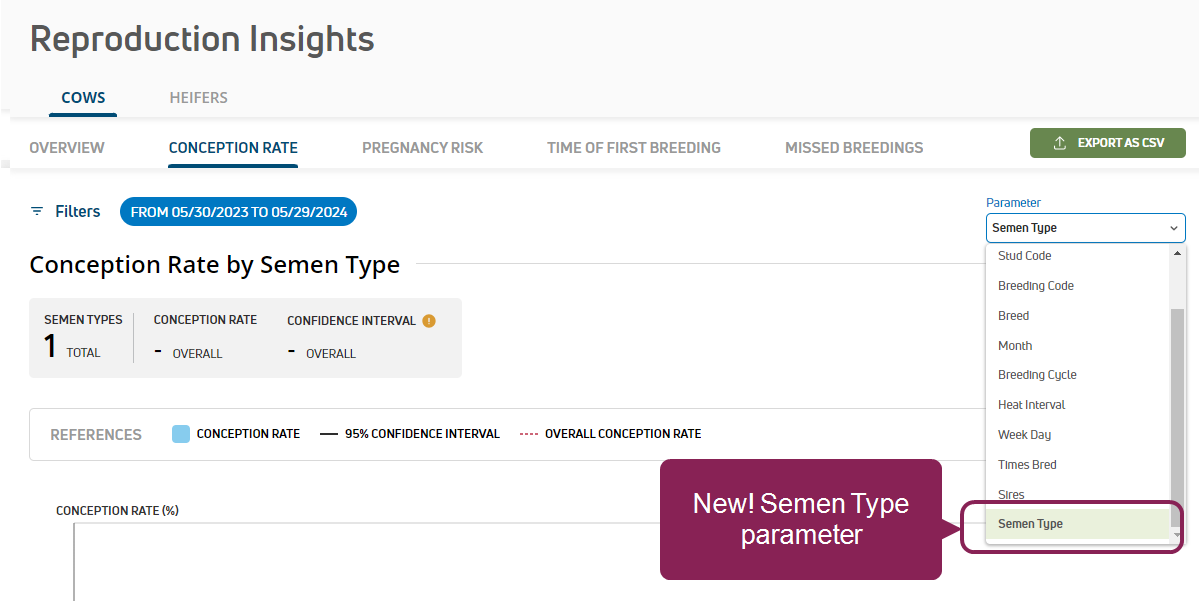Image resolution: width=1203 pixels, height=601 pixels.
Task: Click the blue Conception Rate legend swatch
Action: pos(181,434)
